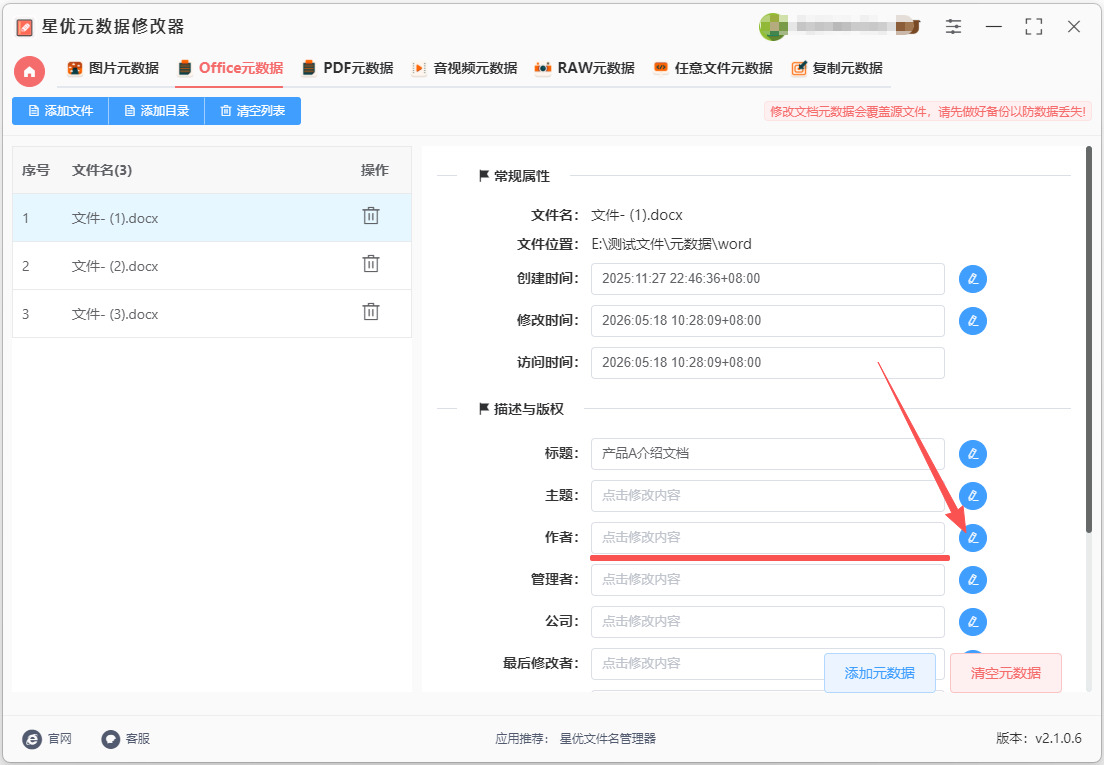Select the 图片元数据 tab
This screenshot has height=765, width=1104.
coord(113,68)
